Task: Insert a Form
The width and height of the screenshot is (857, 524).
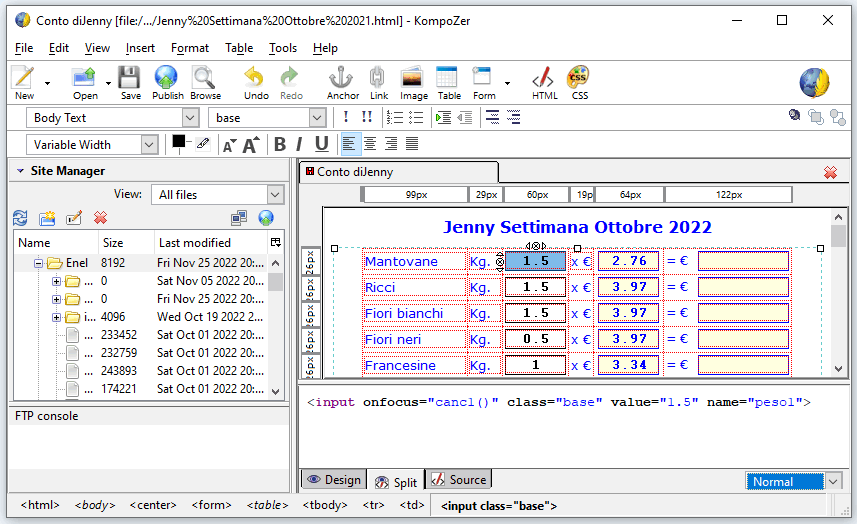Action: tap(484, 83)
